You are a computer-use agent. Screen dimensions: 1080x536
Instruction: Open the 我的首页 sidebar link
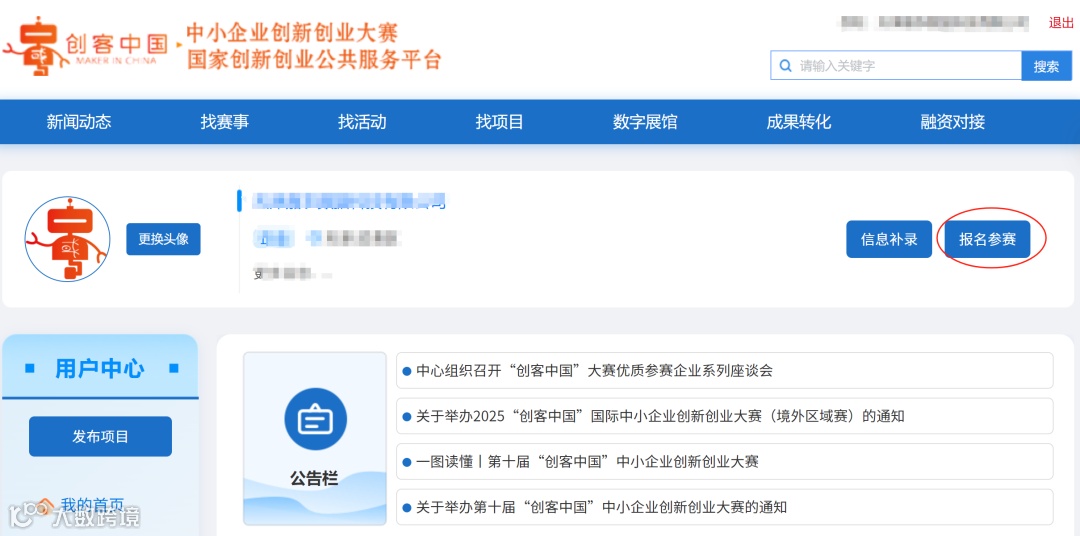(92, 505)
